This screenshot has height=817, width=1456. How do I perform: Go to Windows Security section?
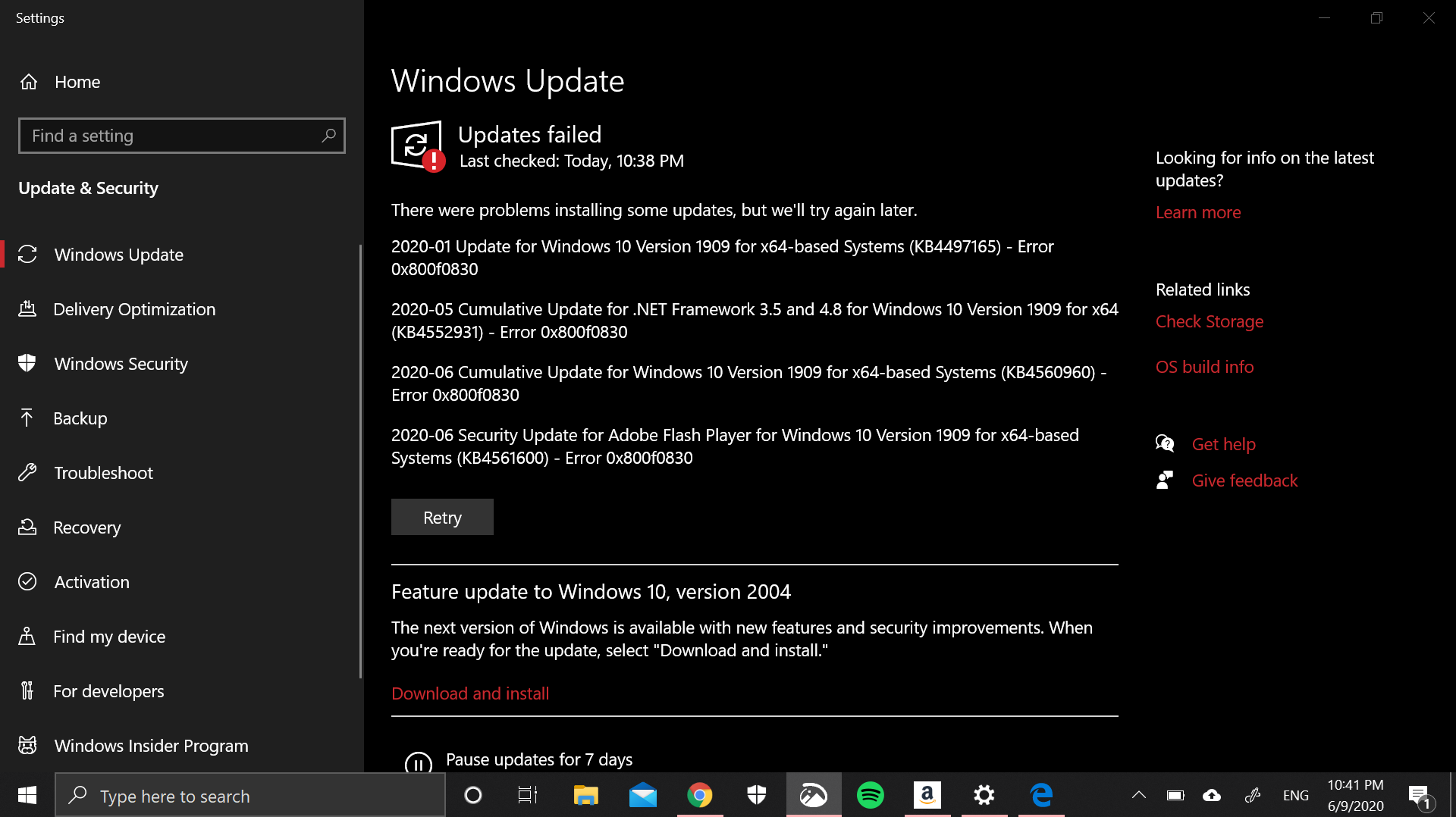pos(182,364)
